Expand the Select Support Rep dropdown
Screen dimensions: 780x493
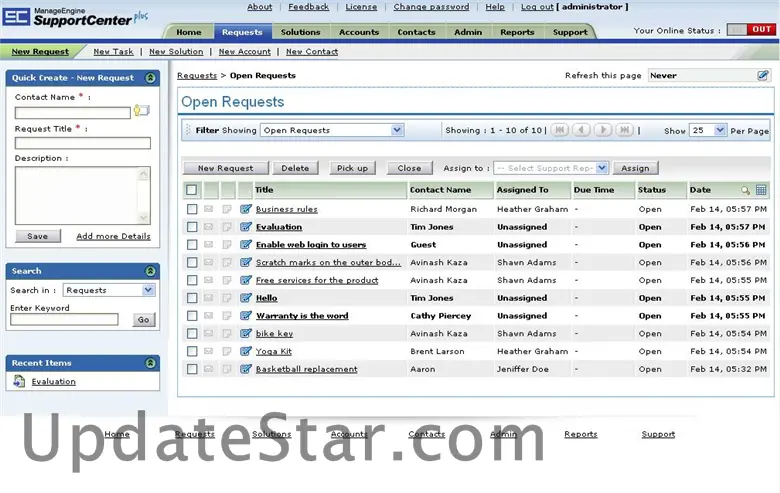pos(602,168)
